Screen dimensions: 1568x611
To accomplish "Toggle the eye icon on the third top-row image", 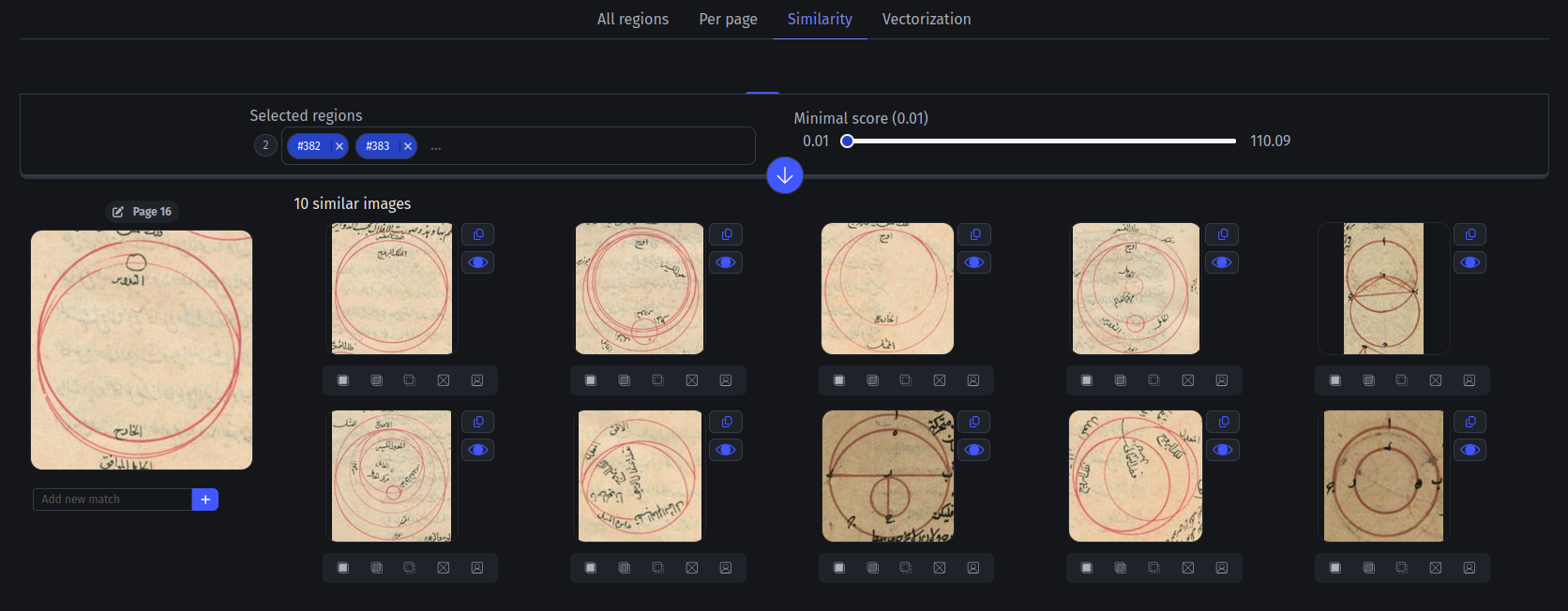I will [x=974, y=262].
